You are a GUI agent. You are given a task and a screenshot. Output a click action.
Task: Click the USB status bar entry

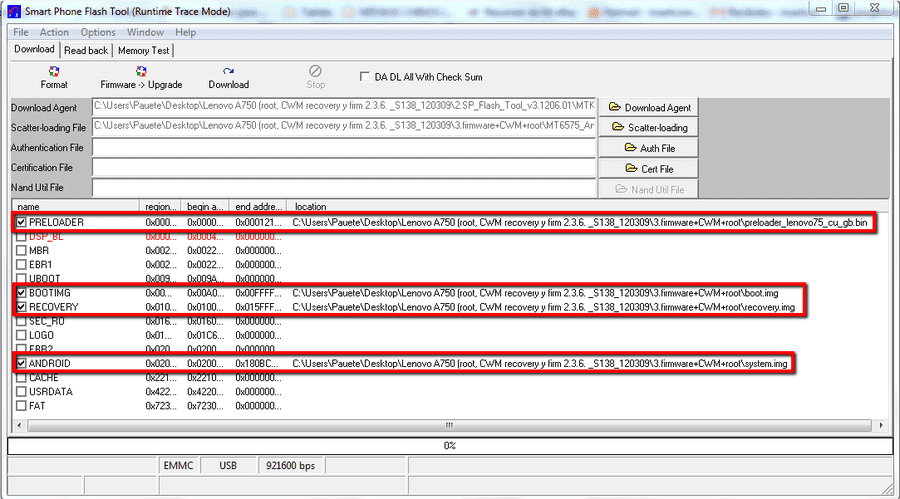tap(228, 466)
